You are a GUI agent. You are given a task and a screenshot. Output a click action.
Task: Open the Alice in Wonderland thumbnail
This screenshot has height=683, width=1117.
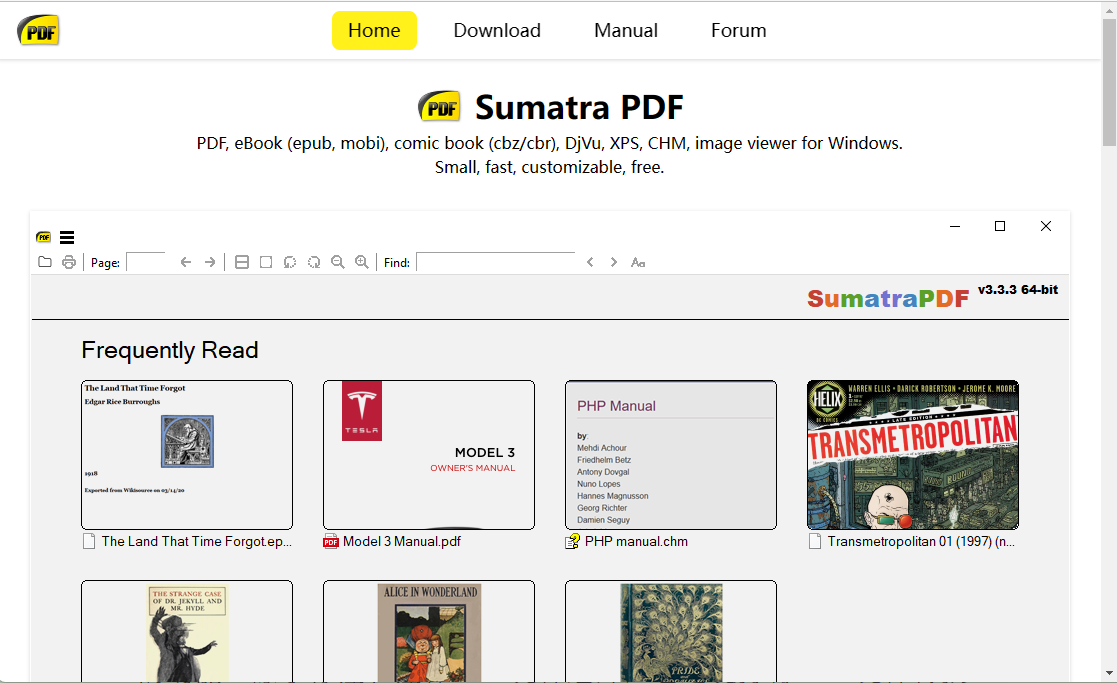pyautogui.click(x=429, y=631)
